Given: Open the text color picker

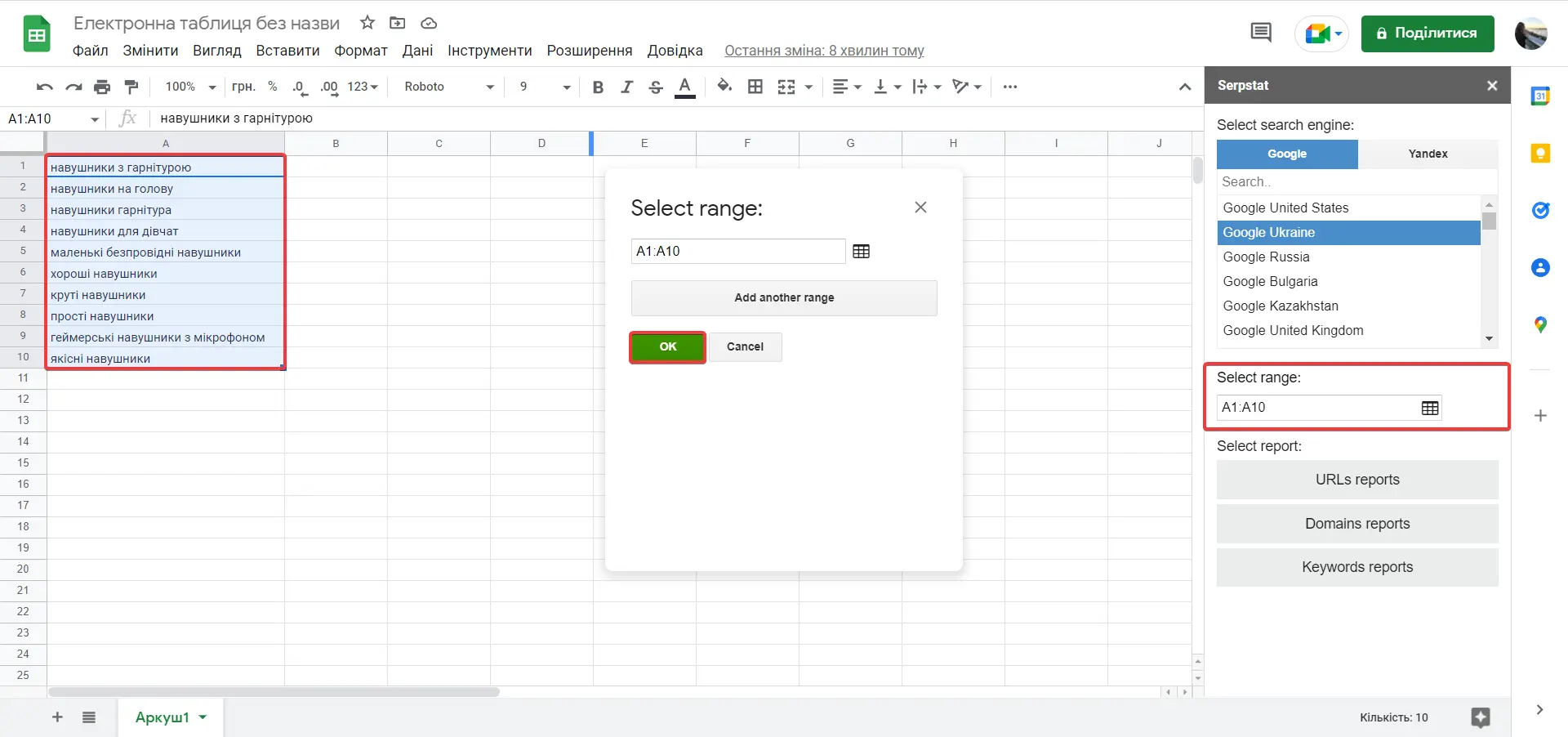Looking at the screenshot, I should coord(685,87).
